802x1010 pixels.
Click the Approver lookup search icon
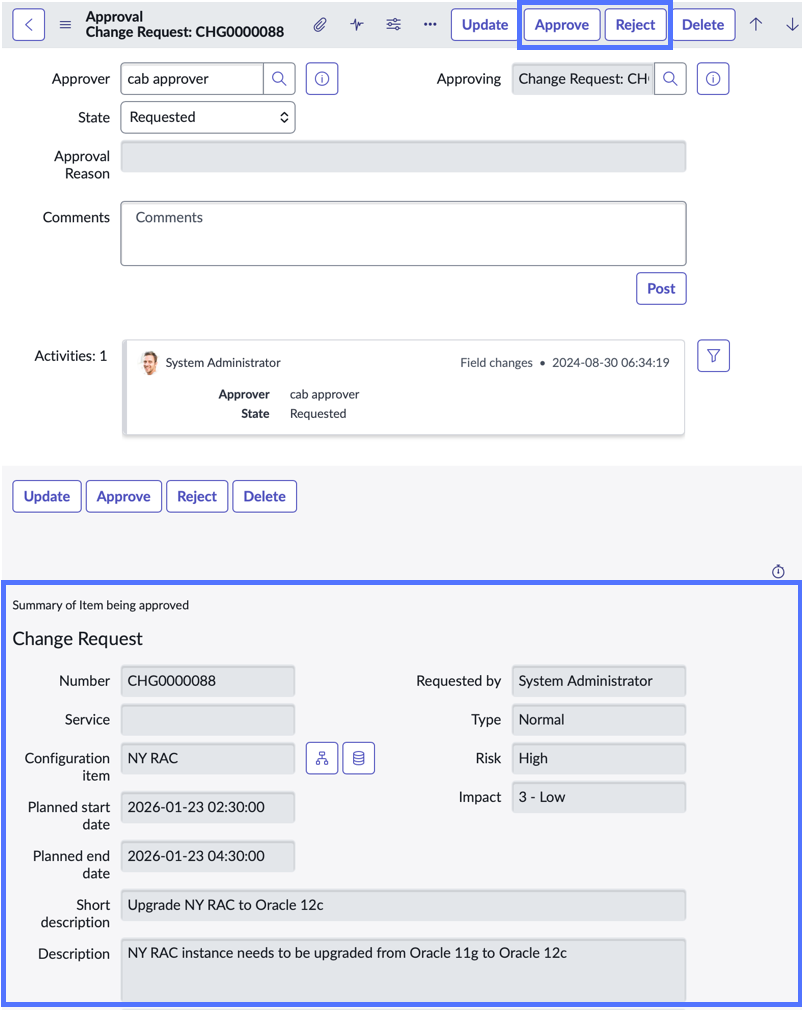click(x=279, y=79)
